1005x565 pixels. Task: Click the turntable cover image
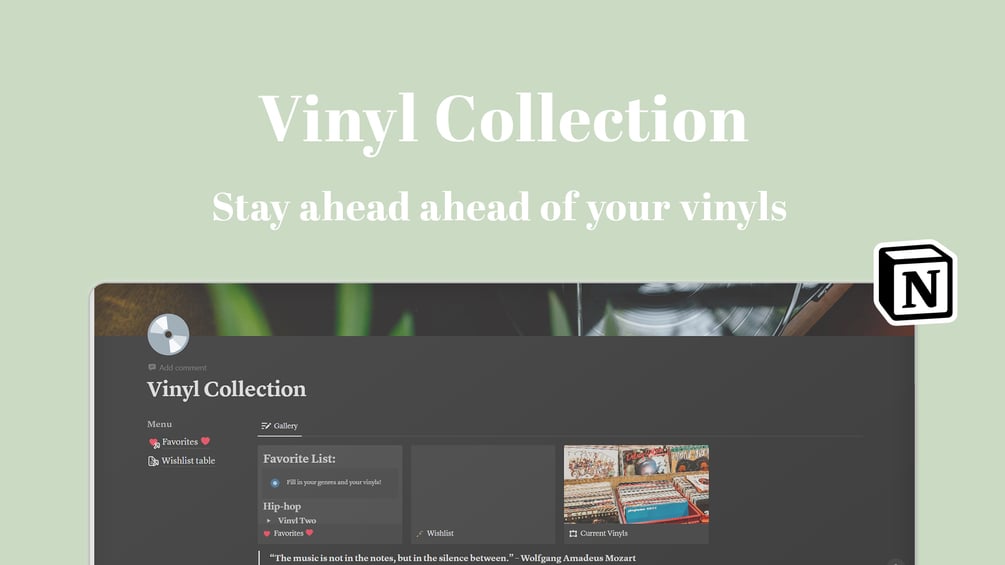pyautogui.click(x=504, y=309)
